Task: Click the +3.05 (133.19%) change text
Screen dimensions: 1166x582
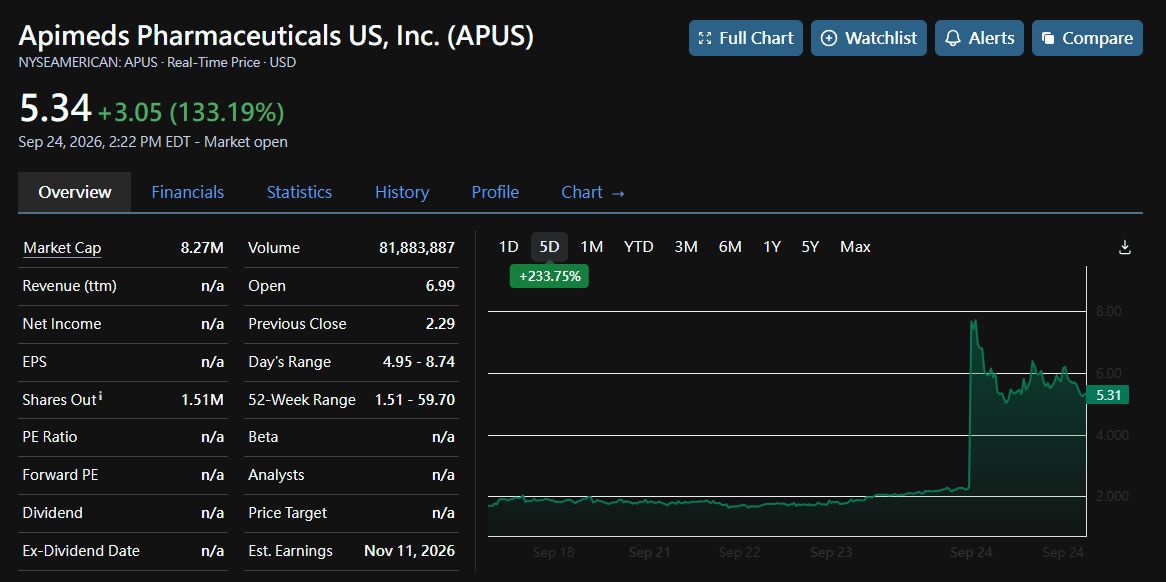Action: 191,112
